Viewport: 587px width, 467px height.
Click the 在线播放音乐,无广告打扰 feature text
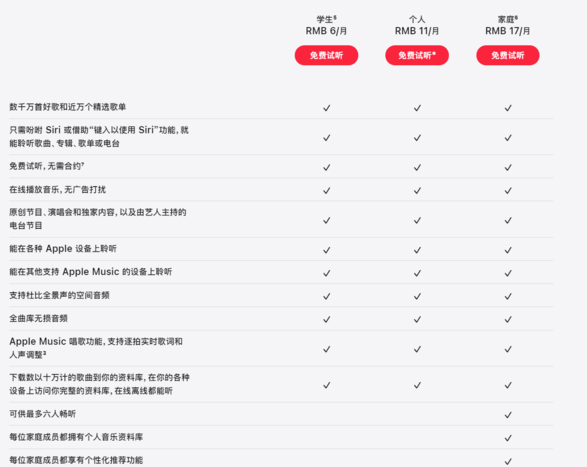pos(57,189)
